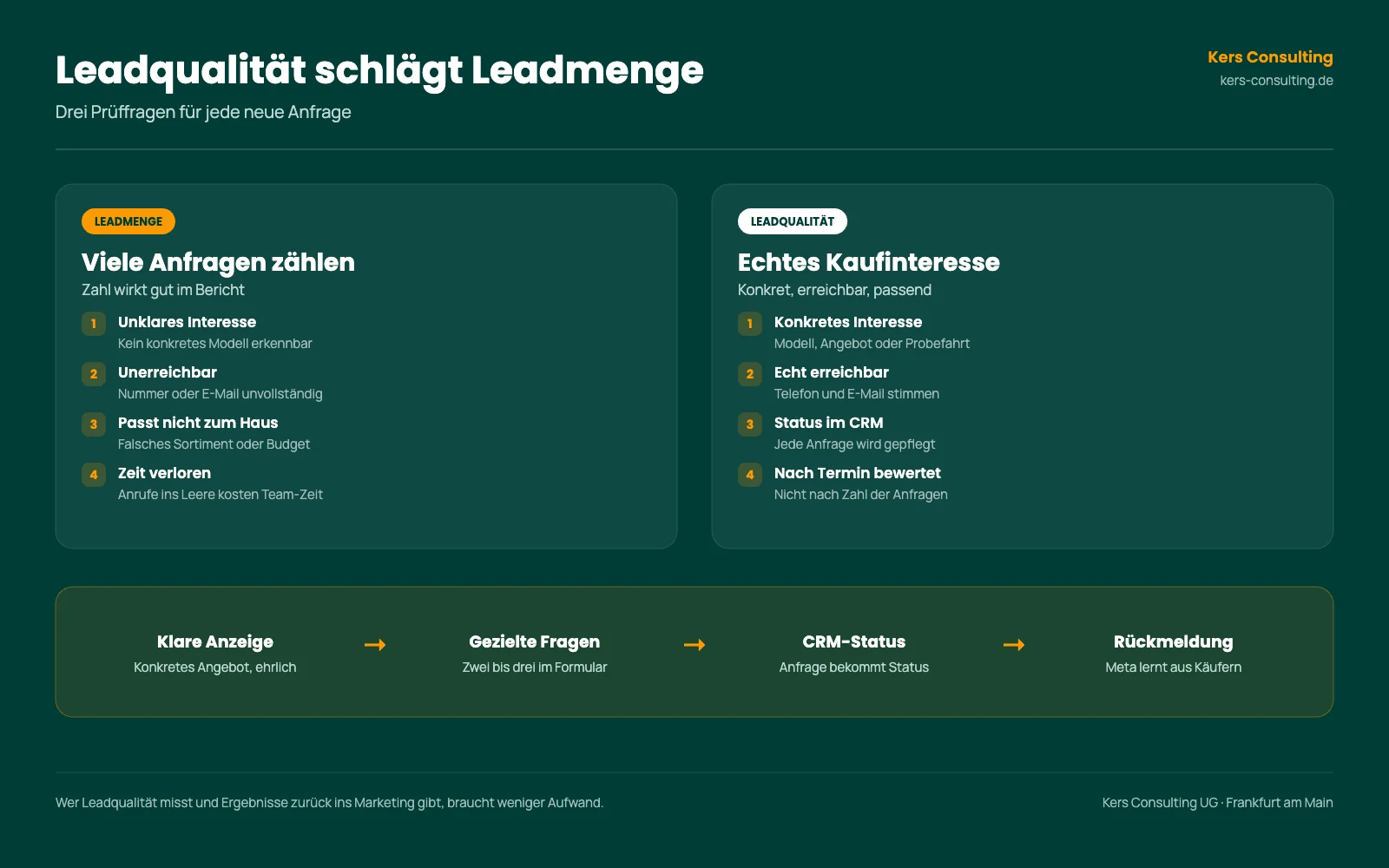Click text Konkret, erreichbar, passend
This screenshot has height=868, width=1389.
834,290
